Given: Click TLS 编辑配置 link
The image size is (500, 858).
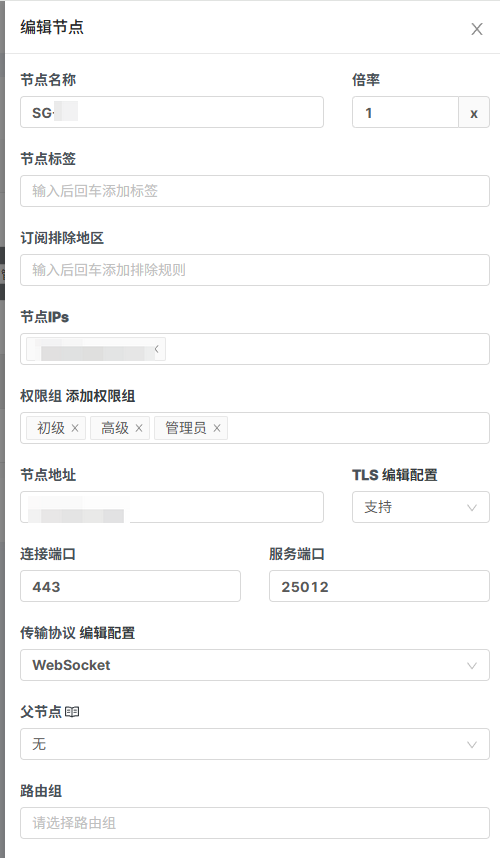Looking at the screenshot, I should click(x=410, y=475).
